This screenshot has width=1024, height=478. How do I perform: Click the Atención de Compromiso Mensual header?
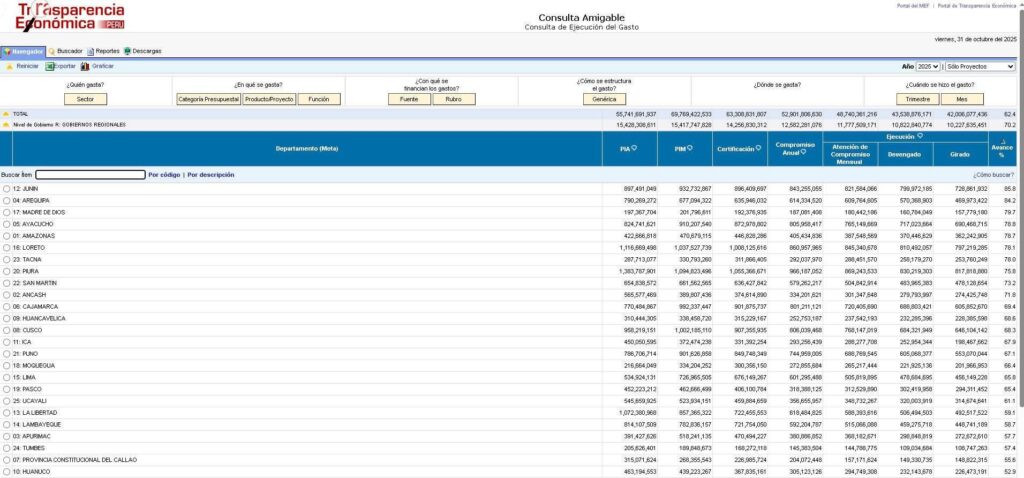tap(850, 155)
